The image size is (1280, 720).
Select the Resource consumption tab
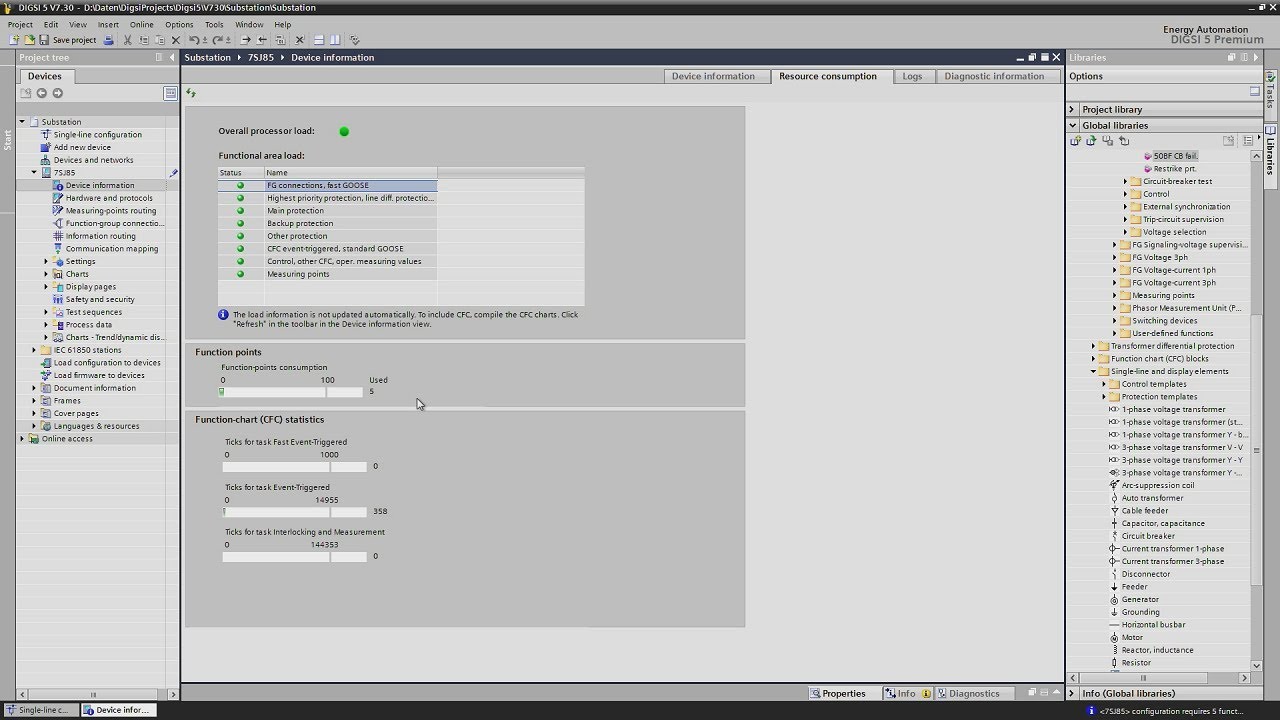(x=827, y=76)
